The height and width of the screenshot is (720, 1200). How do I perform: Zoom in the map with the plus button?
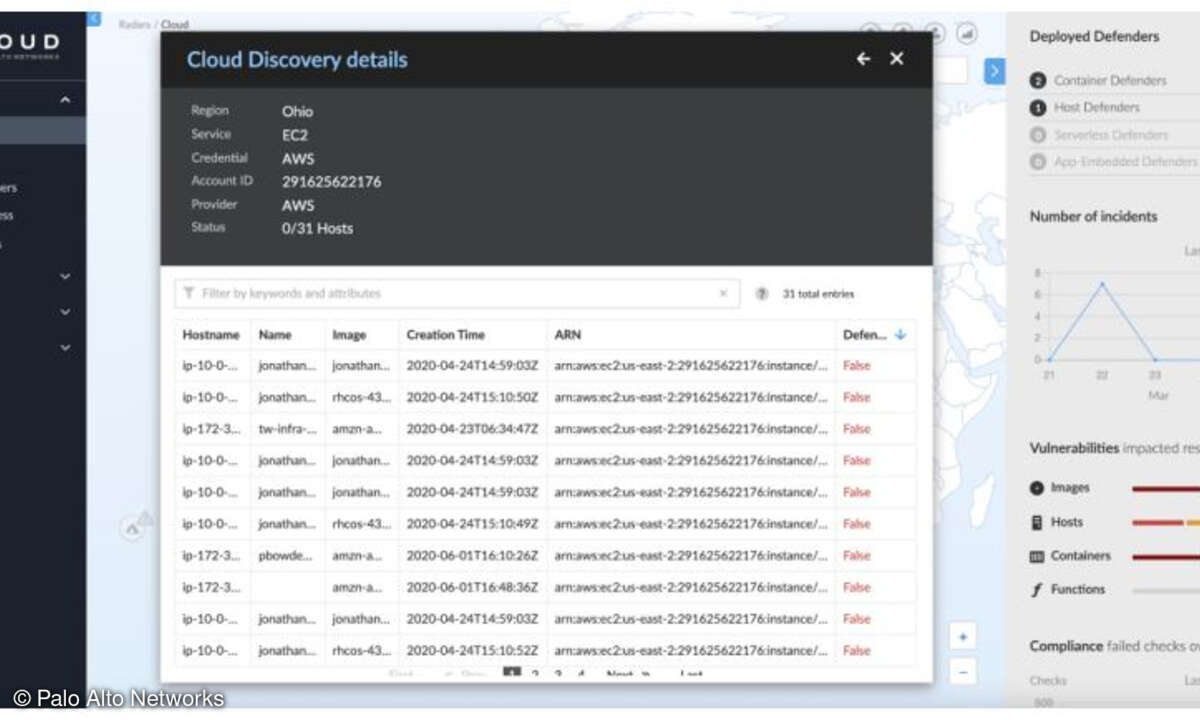coord(963,637)
